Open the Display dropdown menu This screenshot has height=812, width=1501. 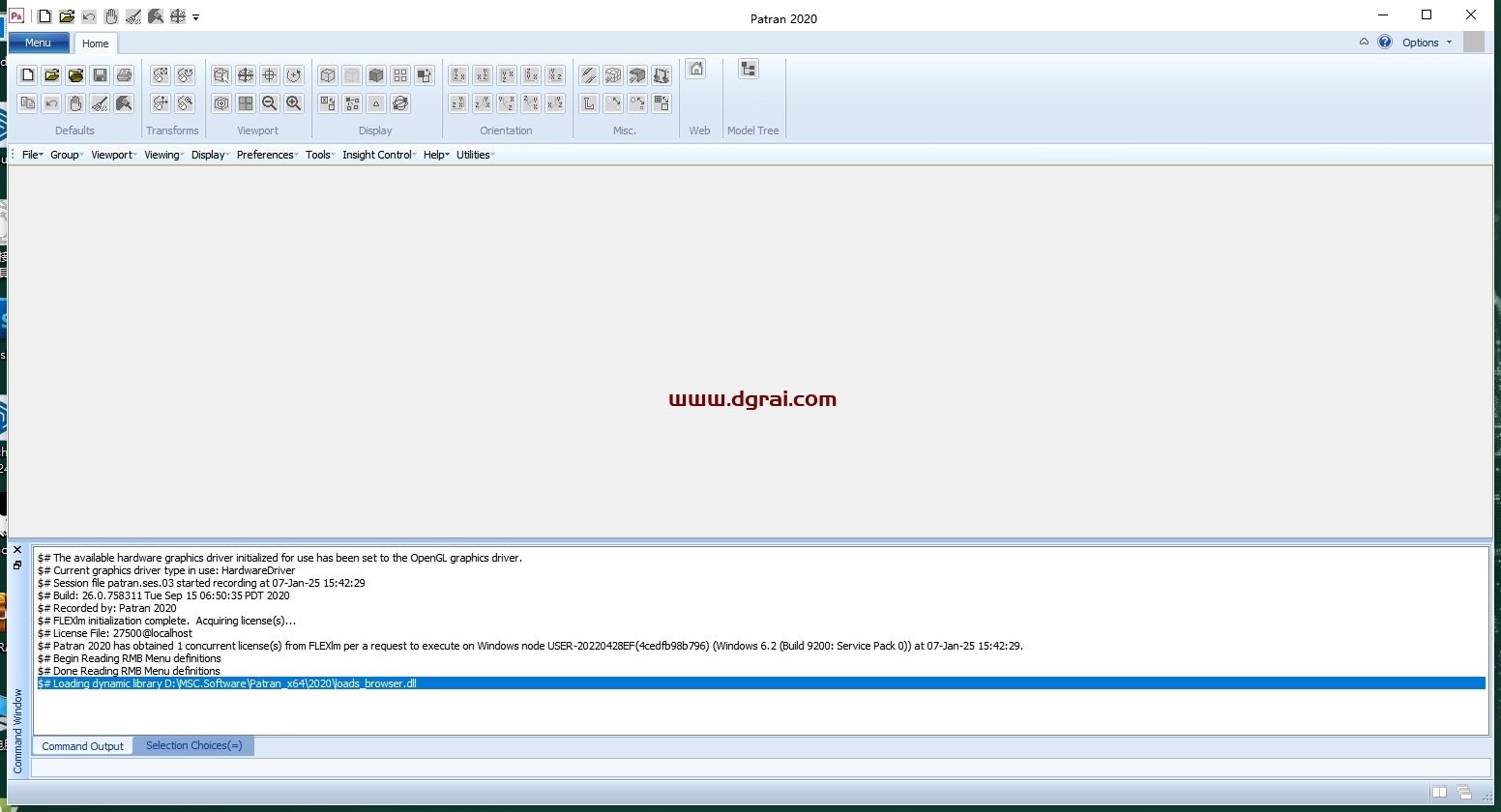click(x=211, y=155)
